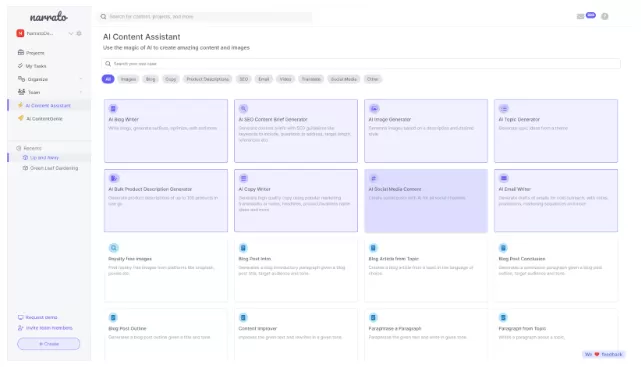
Task: Click the My Tasks checkmark icon
Action: (20, 65)
